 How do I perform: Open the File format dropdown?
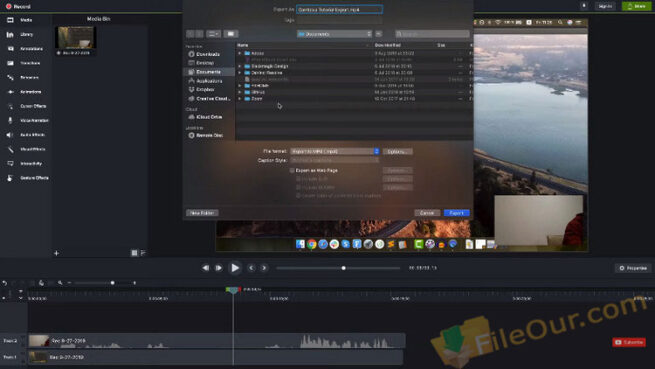(335, 151)
